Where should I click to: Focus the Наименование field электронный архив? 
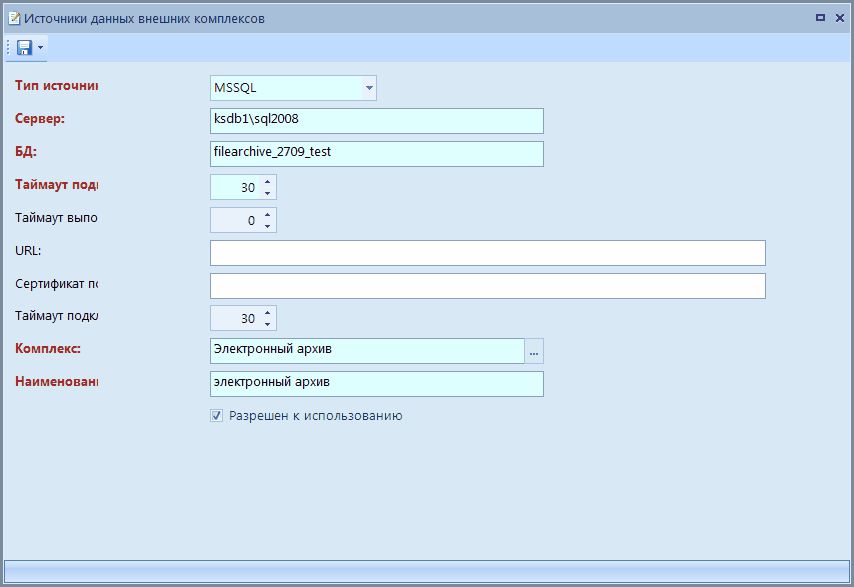click(376, 384)
